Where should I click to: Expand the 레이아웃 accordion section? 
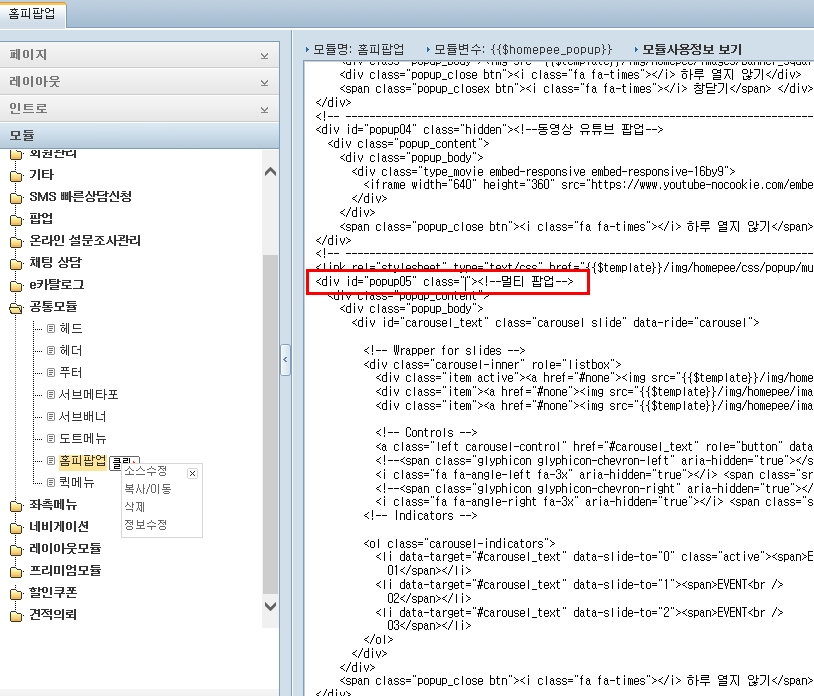point(264,83)
